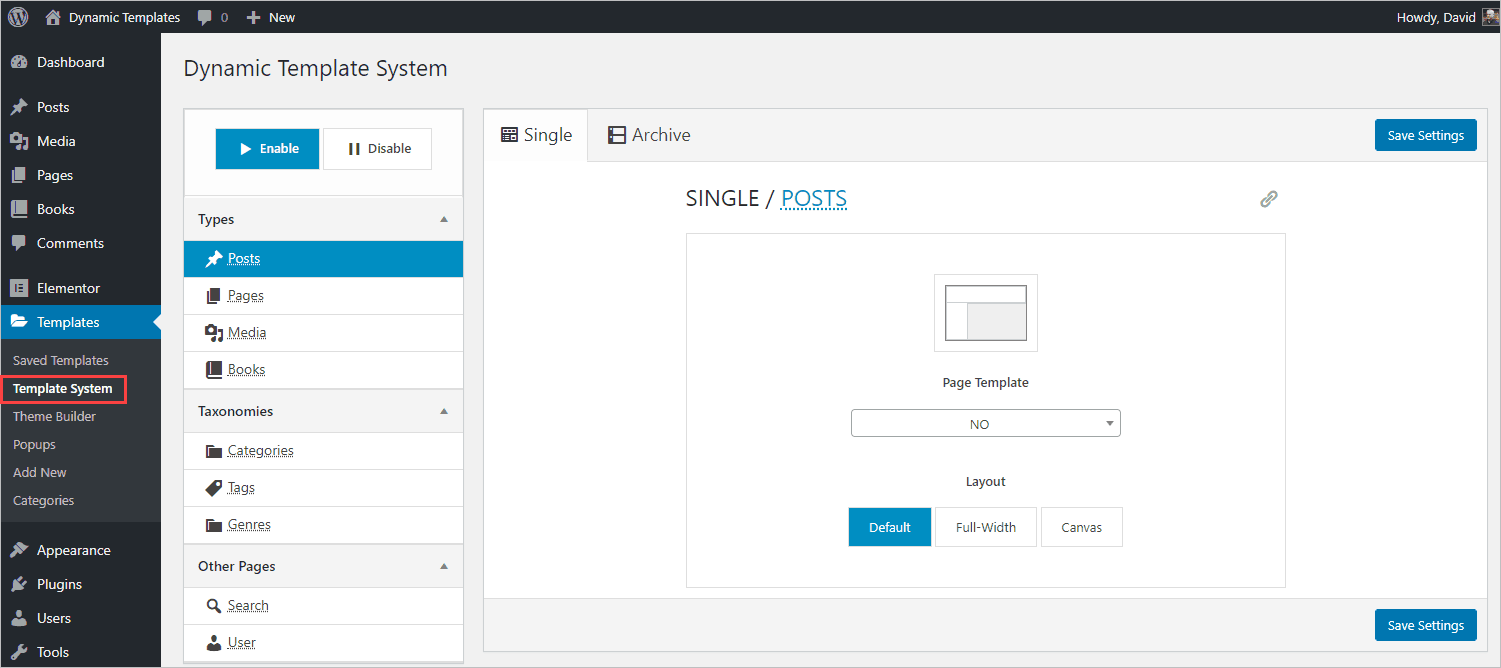Go to Appearance in the sidebar
The height and width of the screenshot is (668, 1501).
73,550
